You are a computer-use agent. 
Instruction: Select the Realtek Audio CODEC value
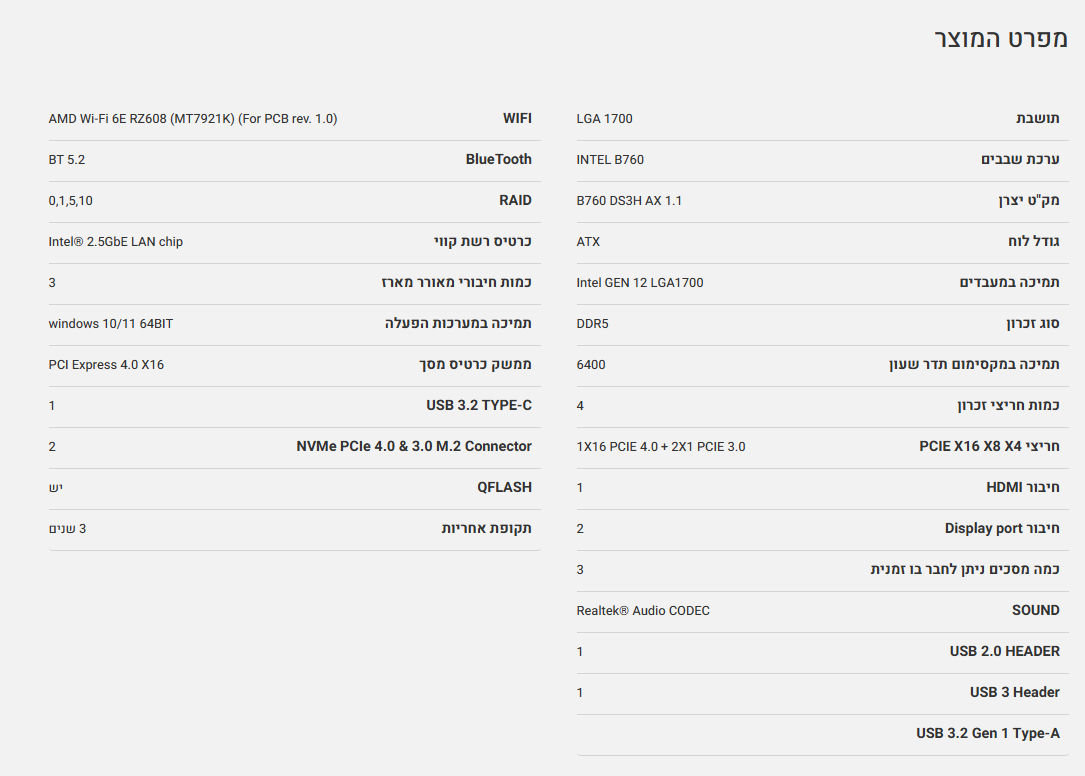(643, 611)
